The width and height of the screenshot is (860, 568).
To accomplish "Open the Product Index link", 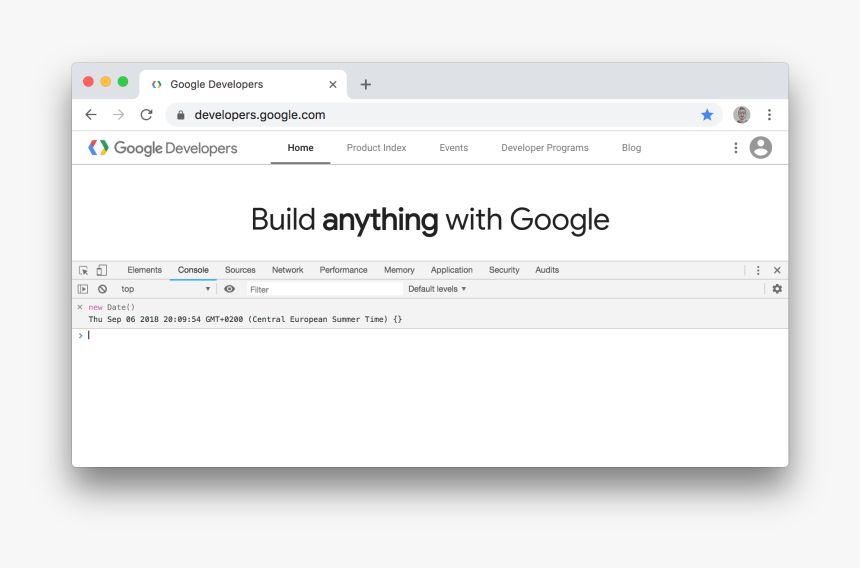I will click(376, 148).
